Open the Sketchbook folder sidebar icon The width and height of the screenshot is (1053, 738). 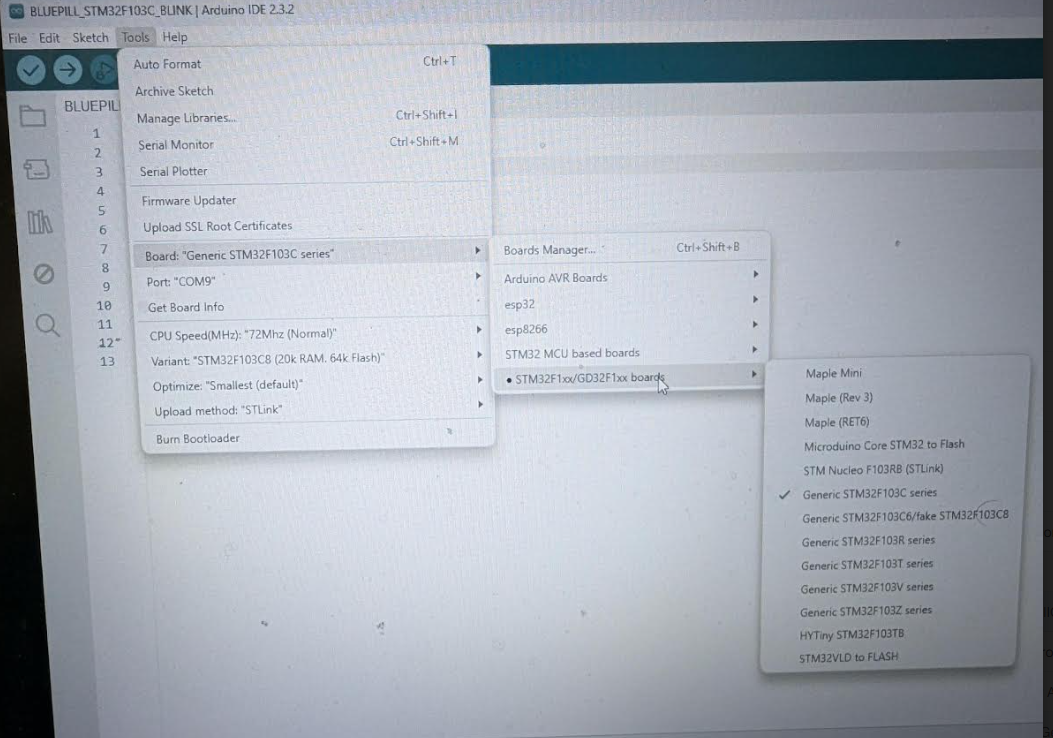(32, 116)
